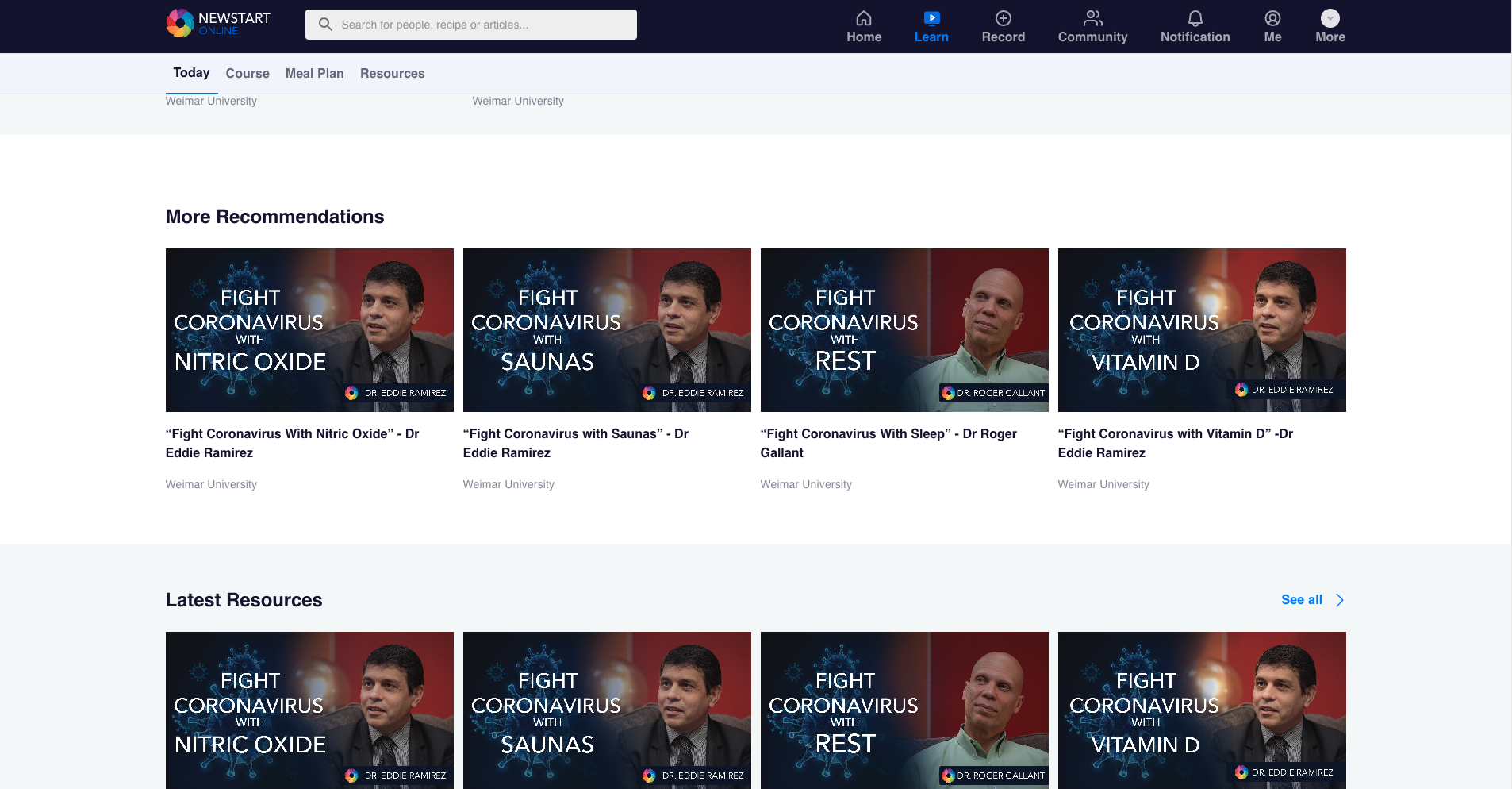This screenshot has width=1512, height=789.
Task: Open the Me profile icon
Action: [1272, 18]
